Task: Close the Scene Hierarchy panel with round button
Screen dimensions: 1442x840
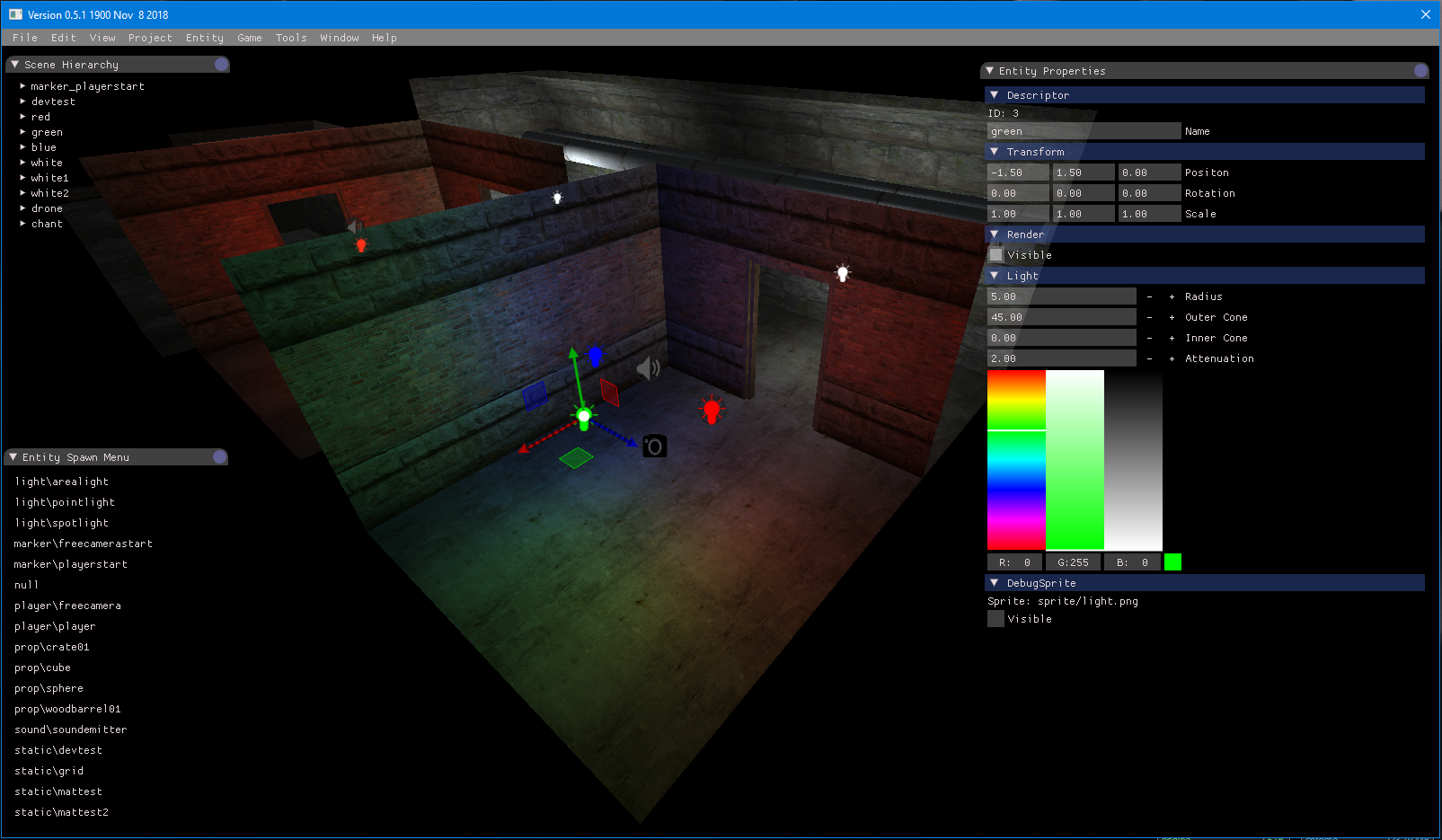Action: 221,65
